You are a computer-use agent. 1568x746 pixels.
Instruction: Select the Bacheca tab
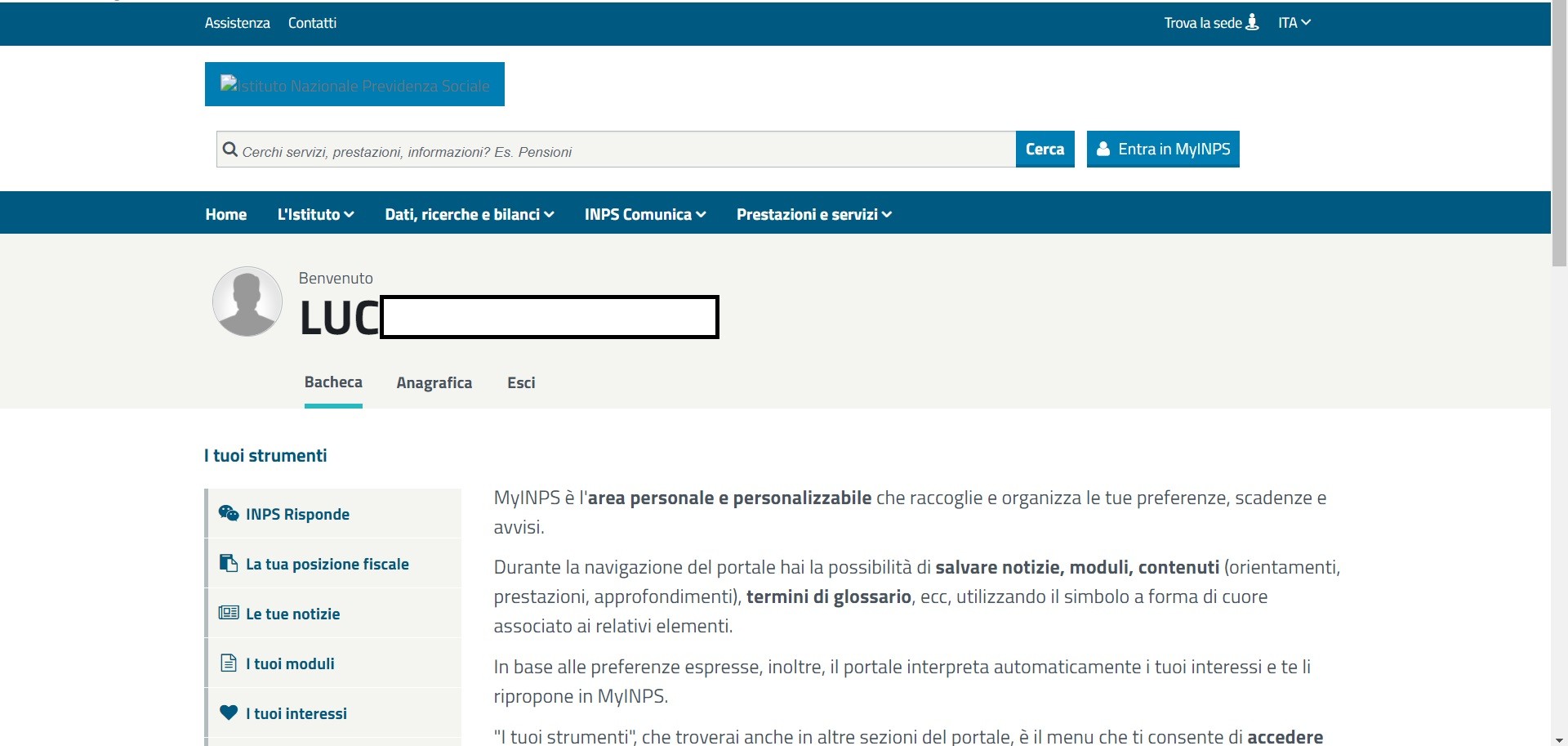tap(333, 382)
